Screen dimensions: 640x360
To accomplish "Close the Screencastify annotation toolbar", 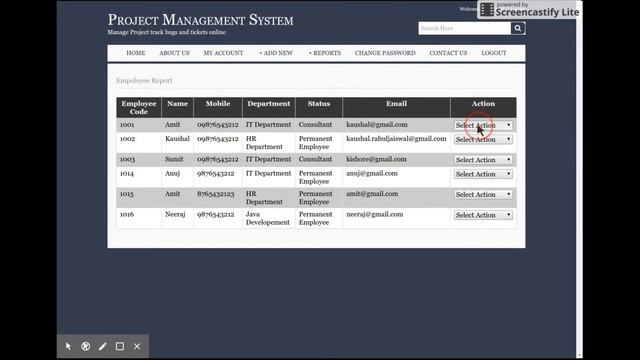I will (137, 347).
